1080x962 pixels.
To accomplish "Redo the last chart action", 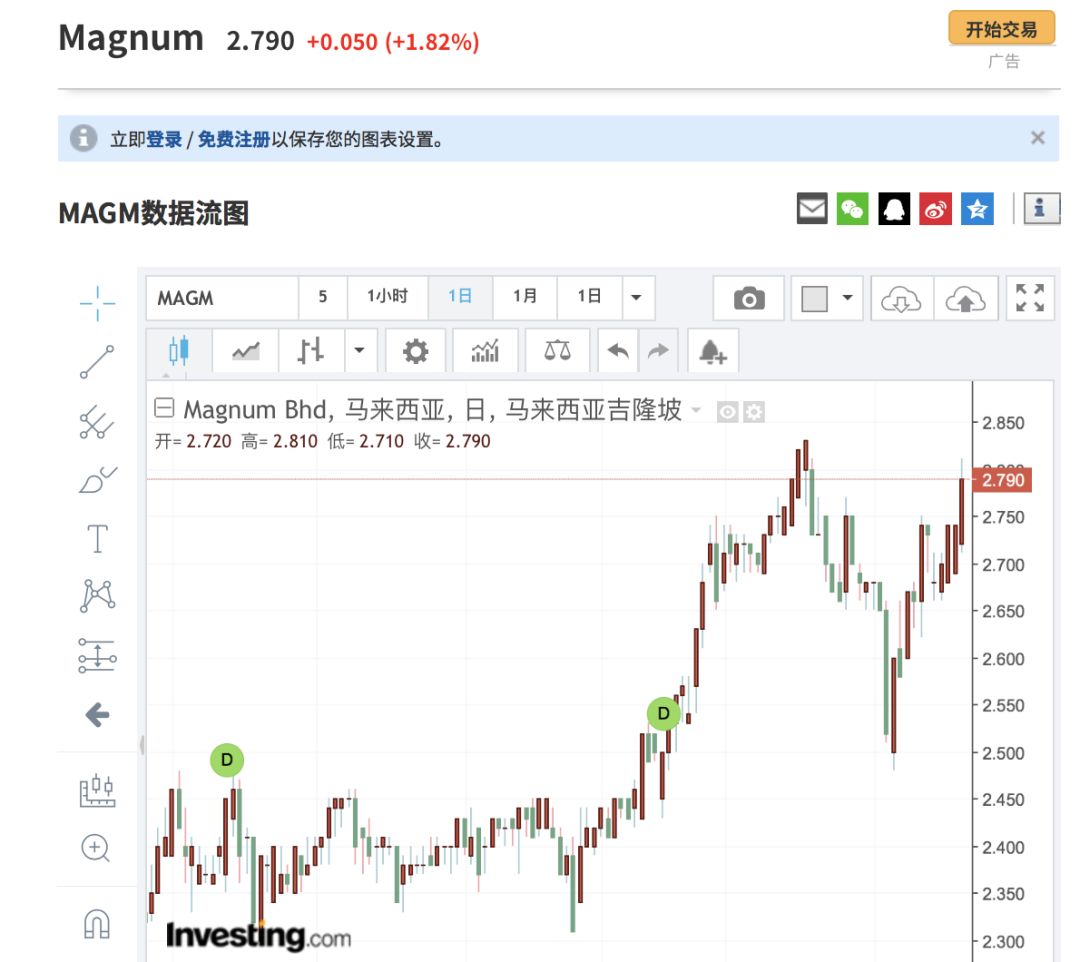I will [x=658, y=351].
